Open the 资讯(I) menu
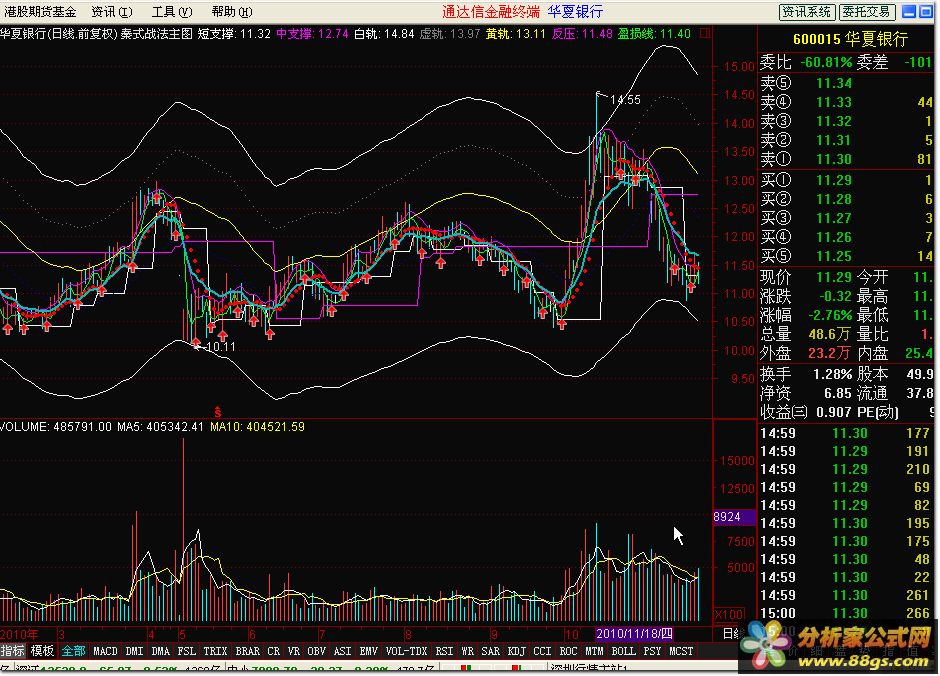 click(x=112, y=11)
